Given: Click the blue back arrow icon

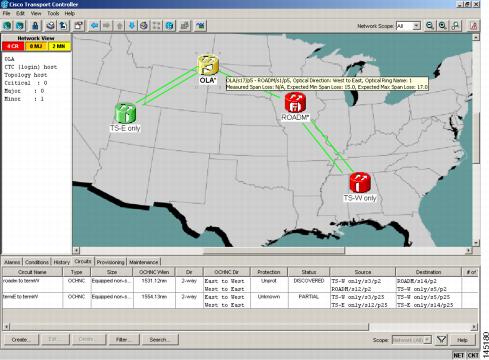Looking at the screenshot, I should click(x=95, y=26).
